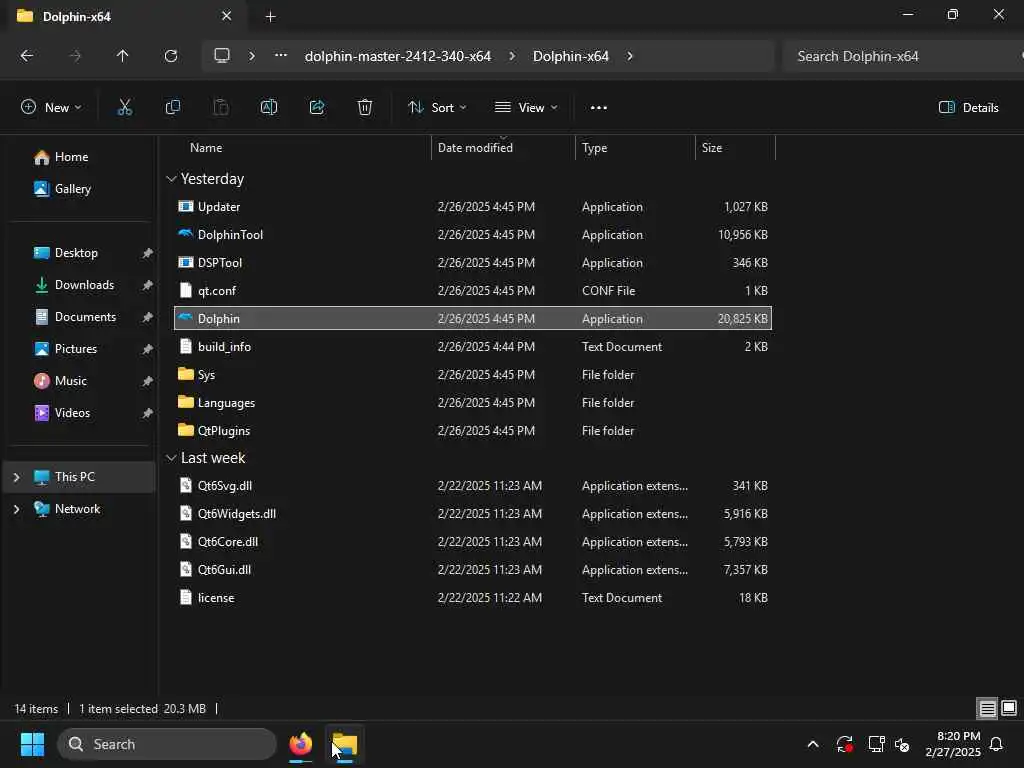The width and height of the screenshot is (1024, 768).
Task: Expand This PC in navigation pane
Action: click(16, 477)
